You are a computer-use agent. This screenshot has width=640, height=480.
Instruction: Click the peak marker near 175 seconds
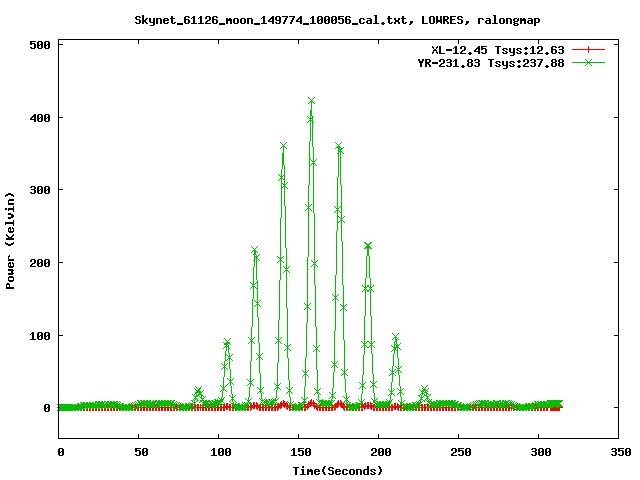coord(338,146)
